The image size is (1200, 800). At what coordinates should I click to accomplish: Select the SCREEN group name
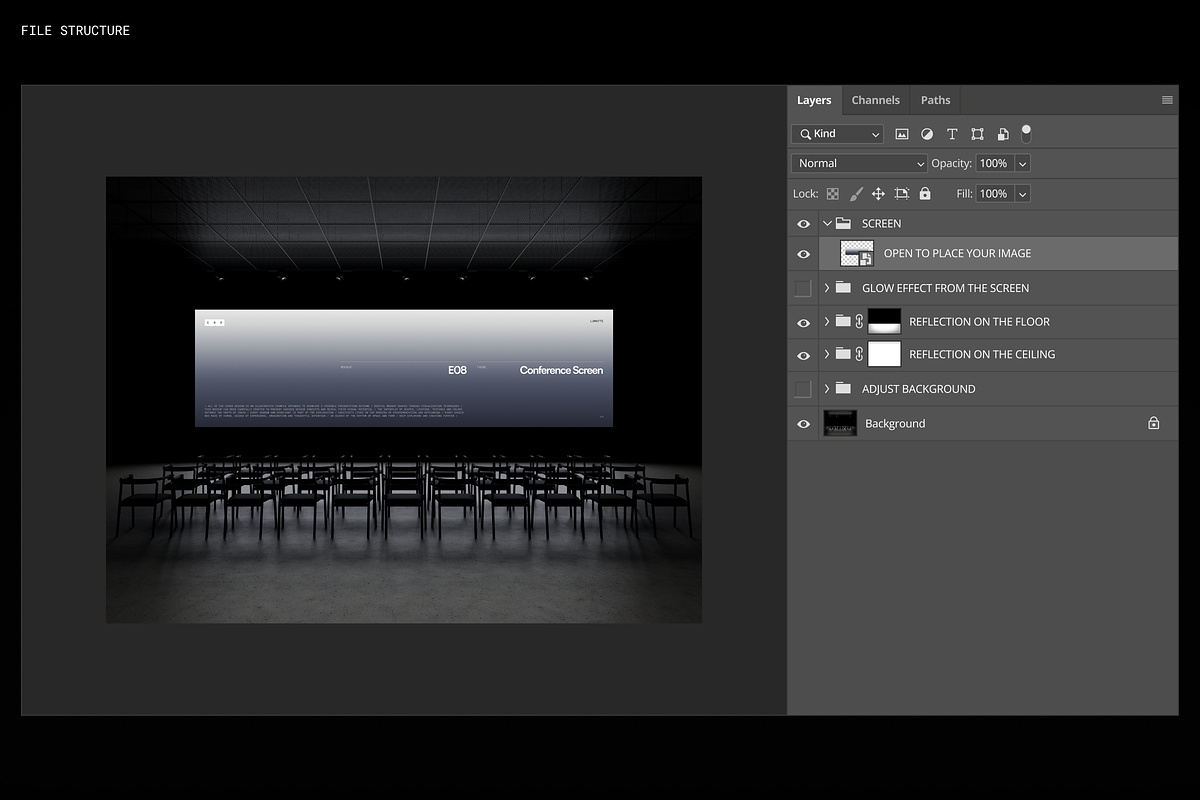881,224
